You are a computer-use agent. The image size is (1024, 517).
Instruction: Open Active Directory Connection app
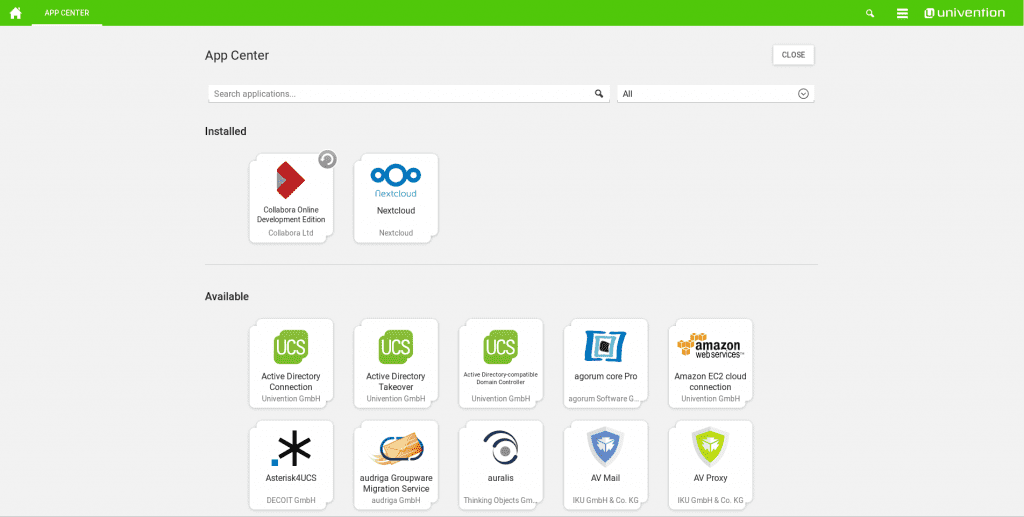291,364
